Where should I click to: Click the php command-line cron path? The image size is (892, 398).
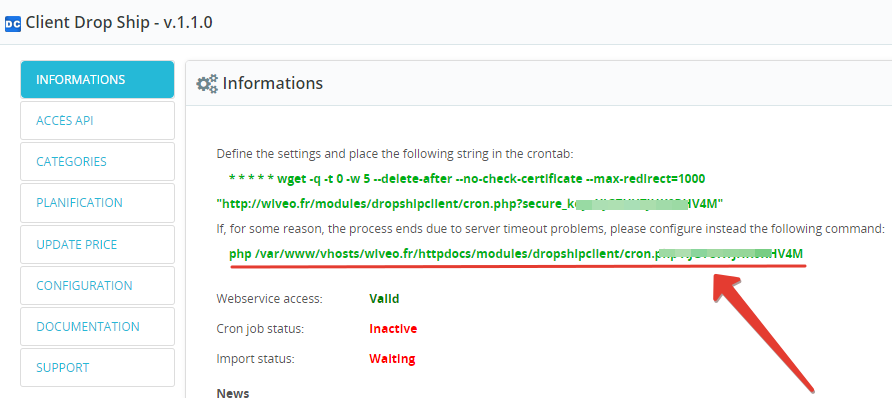tap(516, 254)
